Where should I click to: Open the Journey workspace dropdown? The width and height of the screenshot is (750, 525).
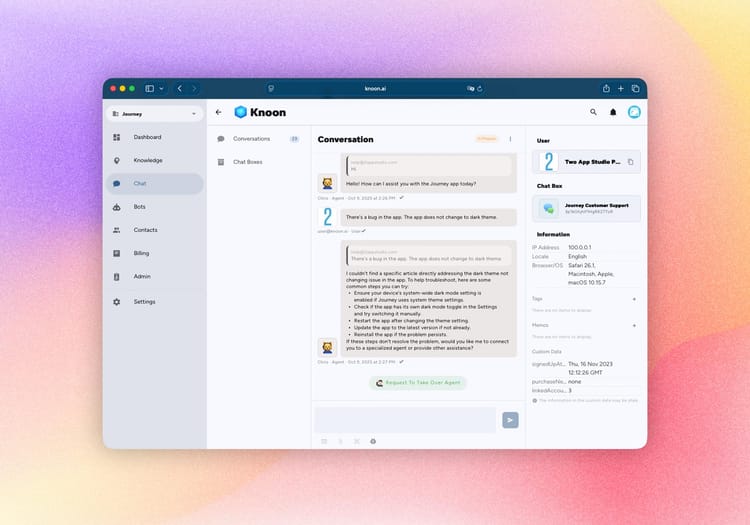[x=155, y=114]
